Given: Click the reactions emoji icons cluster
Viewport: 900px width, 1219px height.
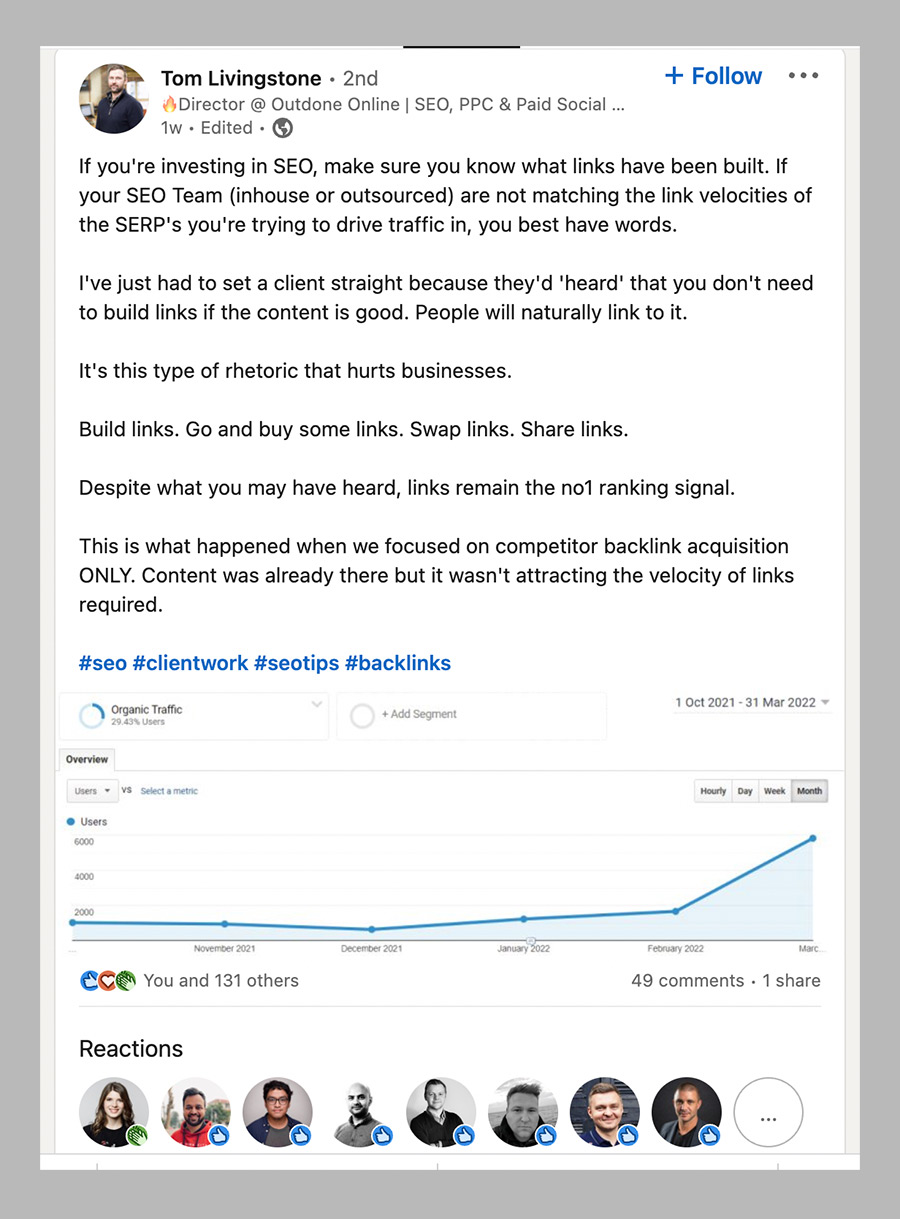Looking at the screenshot, I should pos(107,981).
